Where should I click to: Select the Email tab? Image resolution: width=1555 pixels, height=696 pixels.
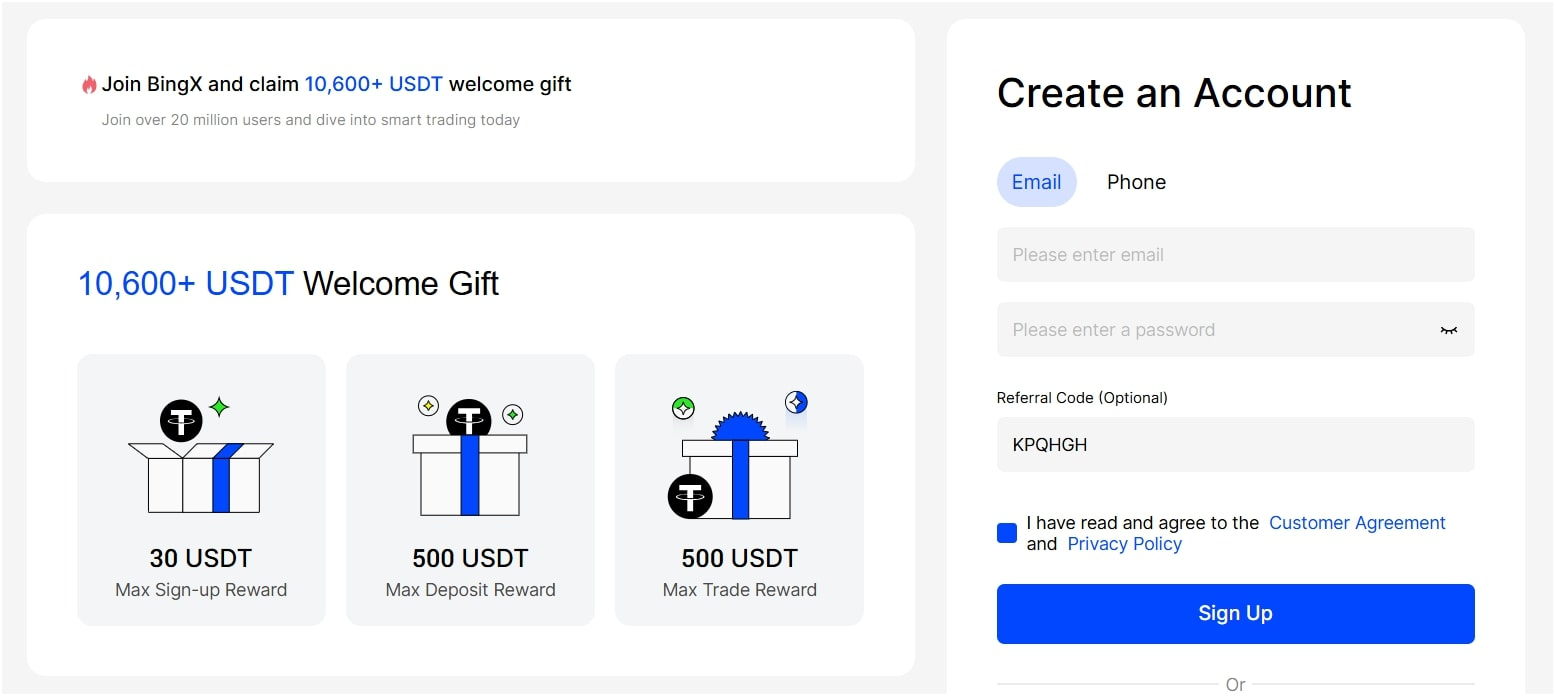1036,182
